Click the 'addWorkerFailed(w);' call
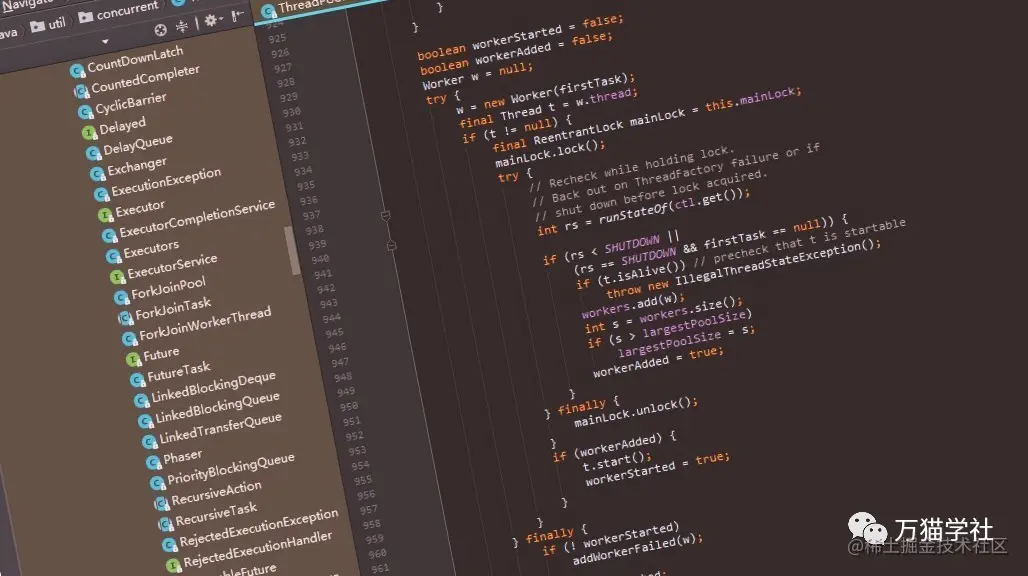This screenshot has width=1028, height=576. [637, 550]
